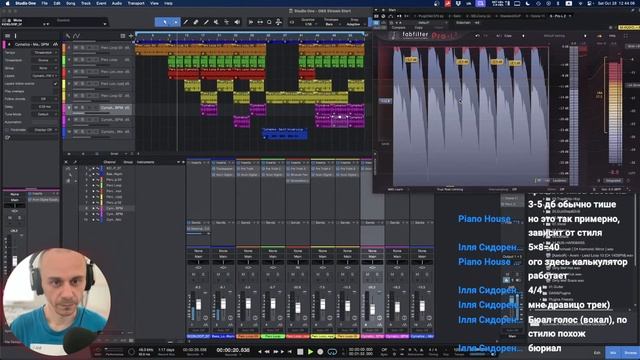Select the dark blue Cymatics event clip
The image size is (640, 360).
pos(284,134)
